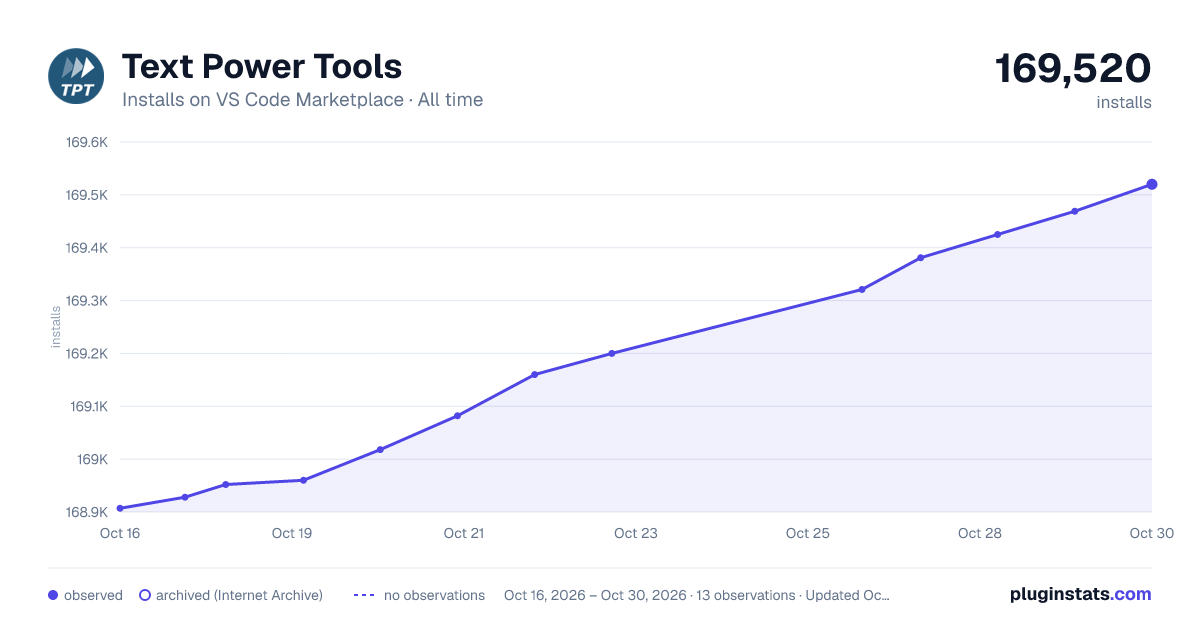Click the Oct 23 x-axis label
The width and height of the screenshot is (1200, 630).
636,533
